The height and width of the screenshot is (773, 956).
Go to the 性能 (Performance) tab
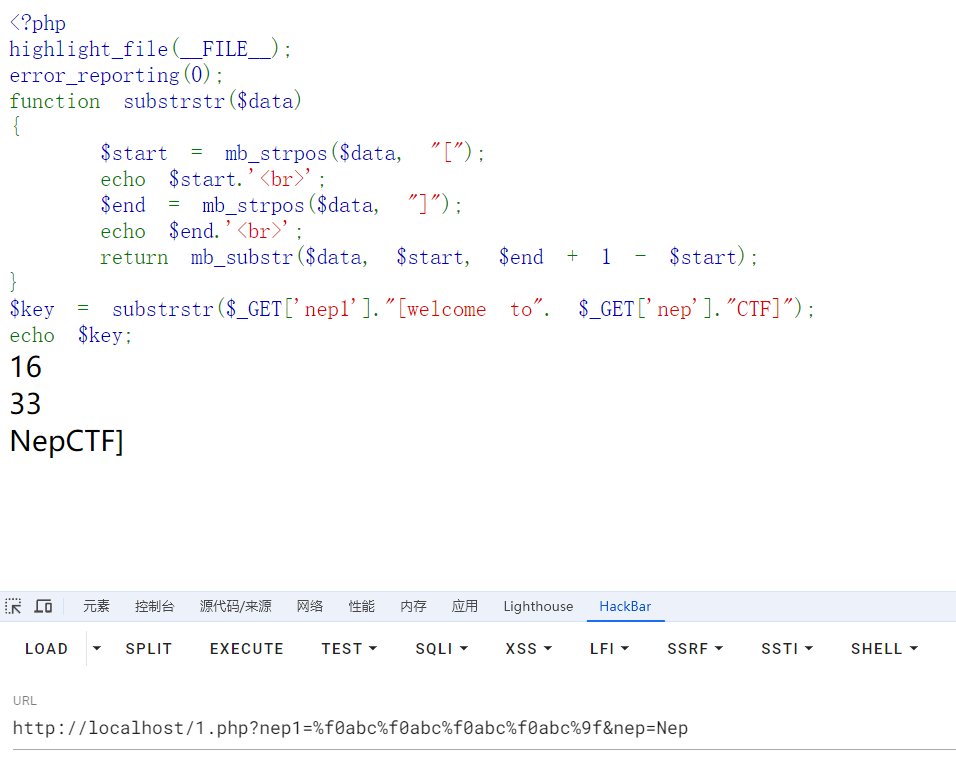coord(362,606)
